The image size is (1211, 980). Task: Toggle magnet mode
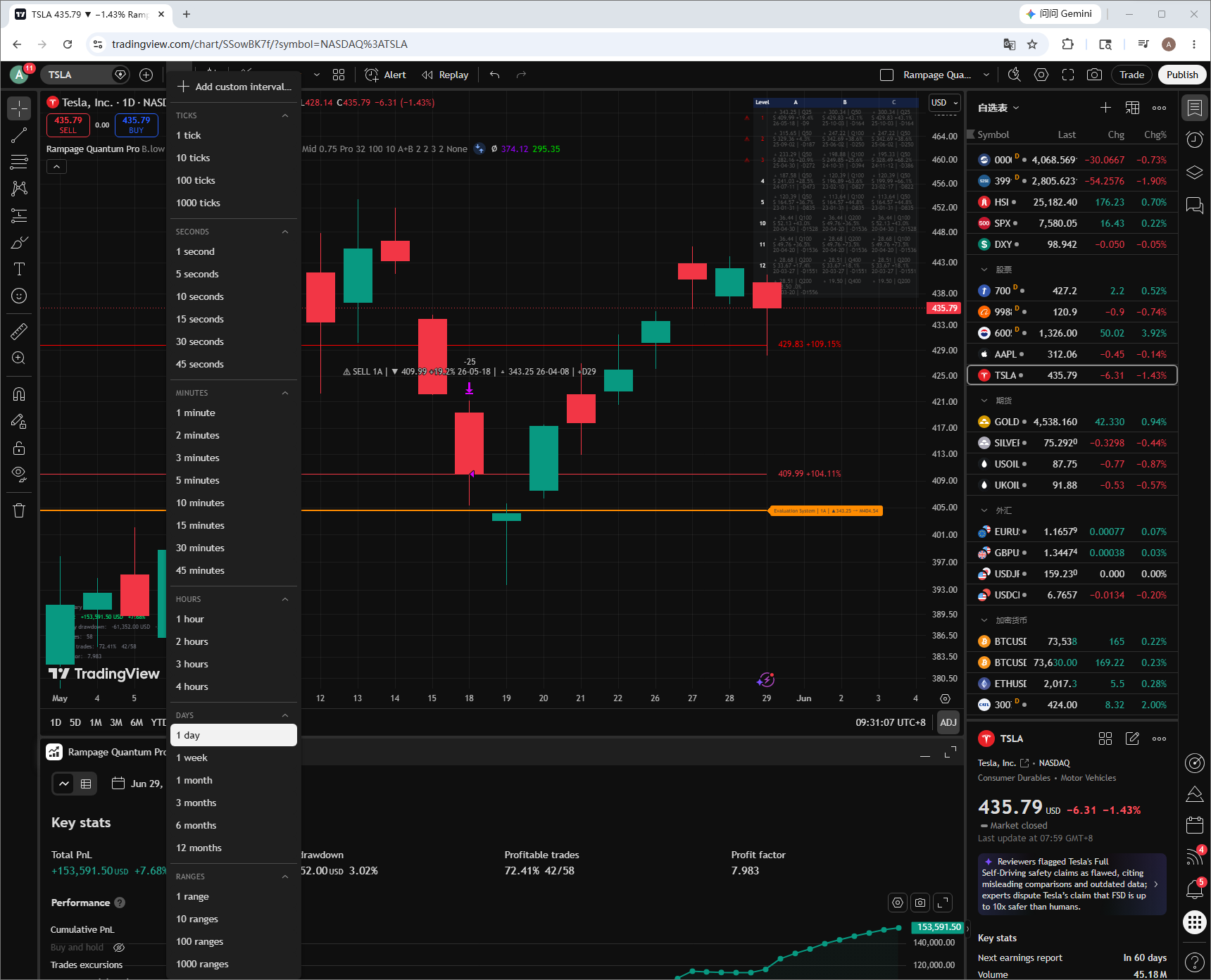tap(19, 394)
